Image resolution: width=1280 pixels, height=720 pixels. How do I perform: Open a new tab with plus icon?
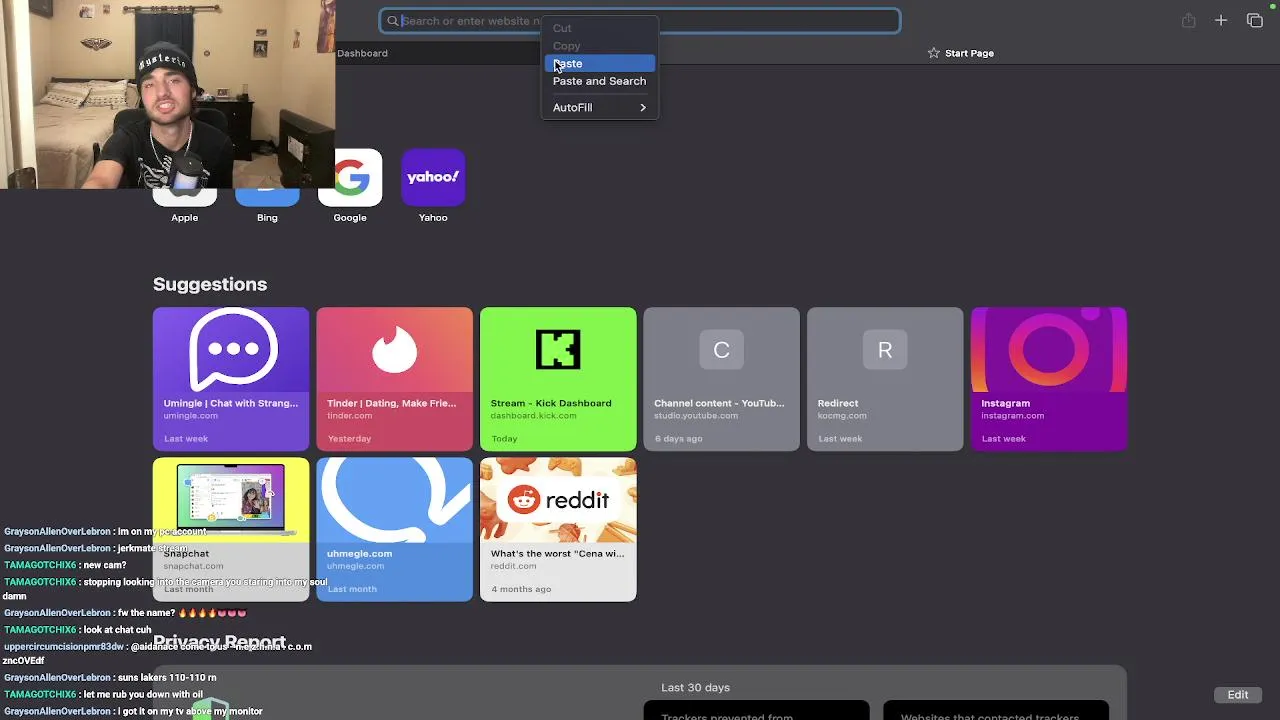(x=1221, y=21)
